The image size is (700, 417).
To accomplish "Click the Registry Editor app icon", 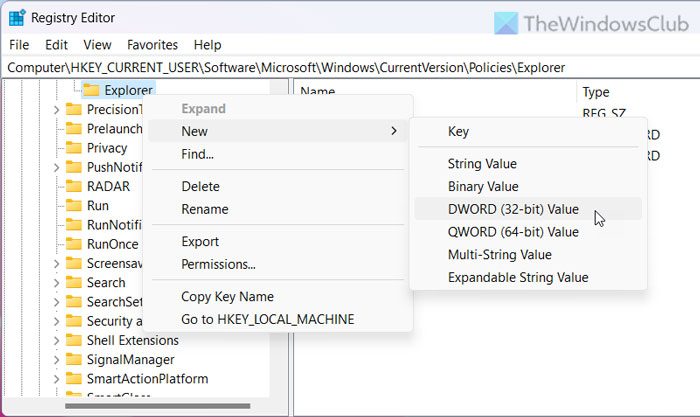I will tap(17, 18).
